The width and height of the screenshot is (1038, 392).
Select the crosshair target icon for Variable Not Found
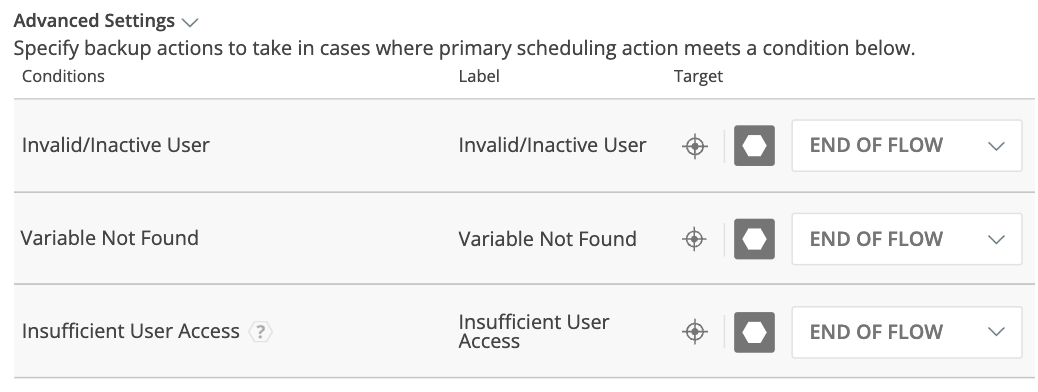[694, 239]
